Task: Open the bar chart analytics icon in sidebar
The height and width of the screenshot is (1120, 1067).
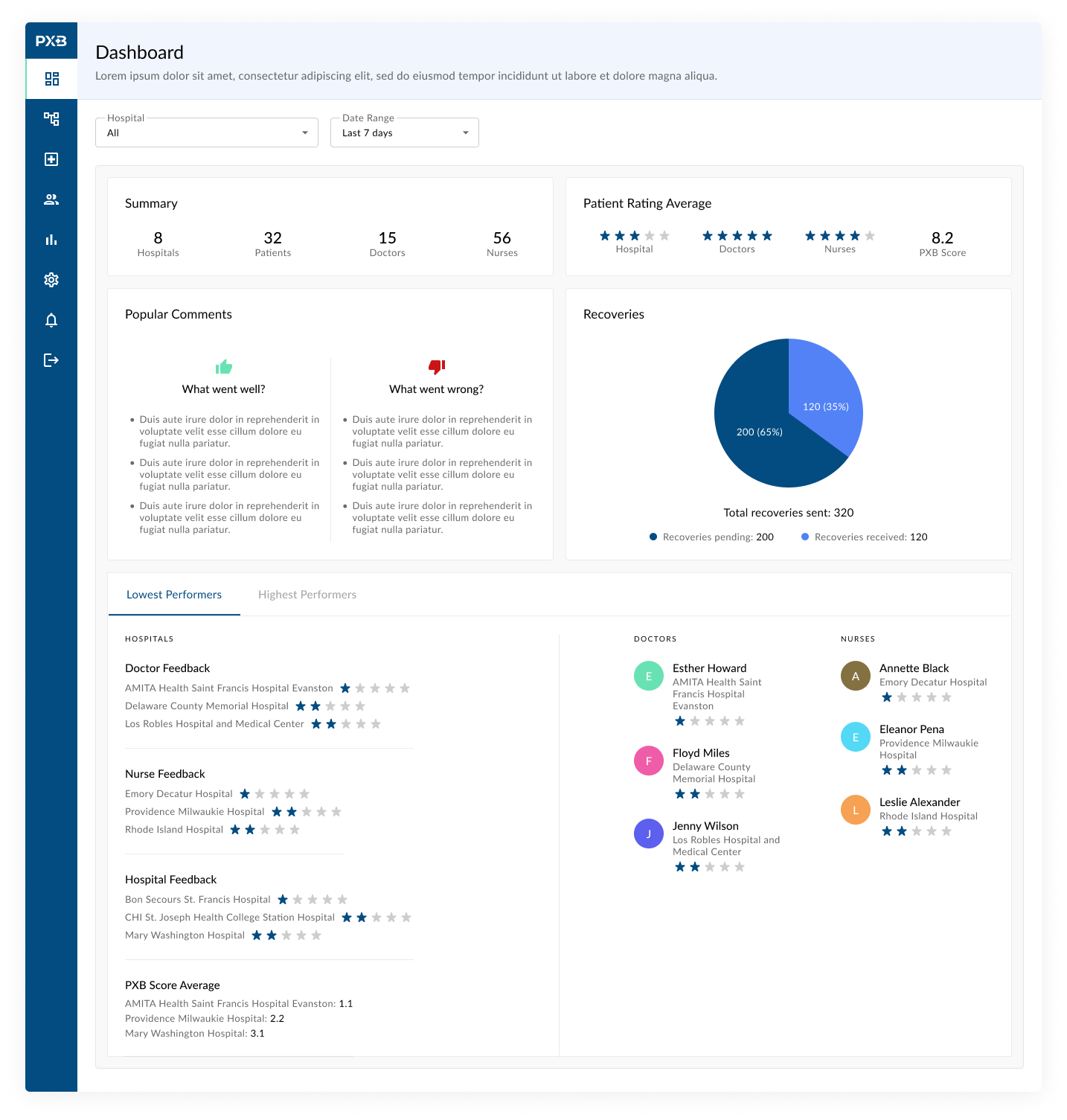Action: (51, 240)
